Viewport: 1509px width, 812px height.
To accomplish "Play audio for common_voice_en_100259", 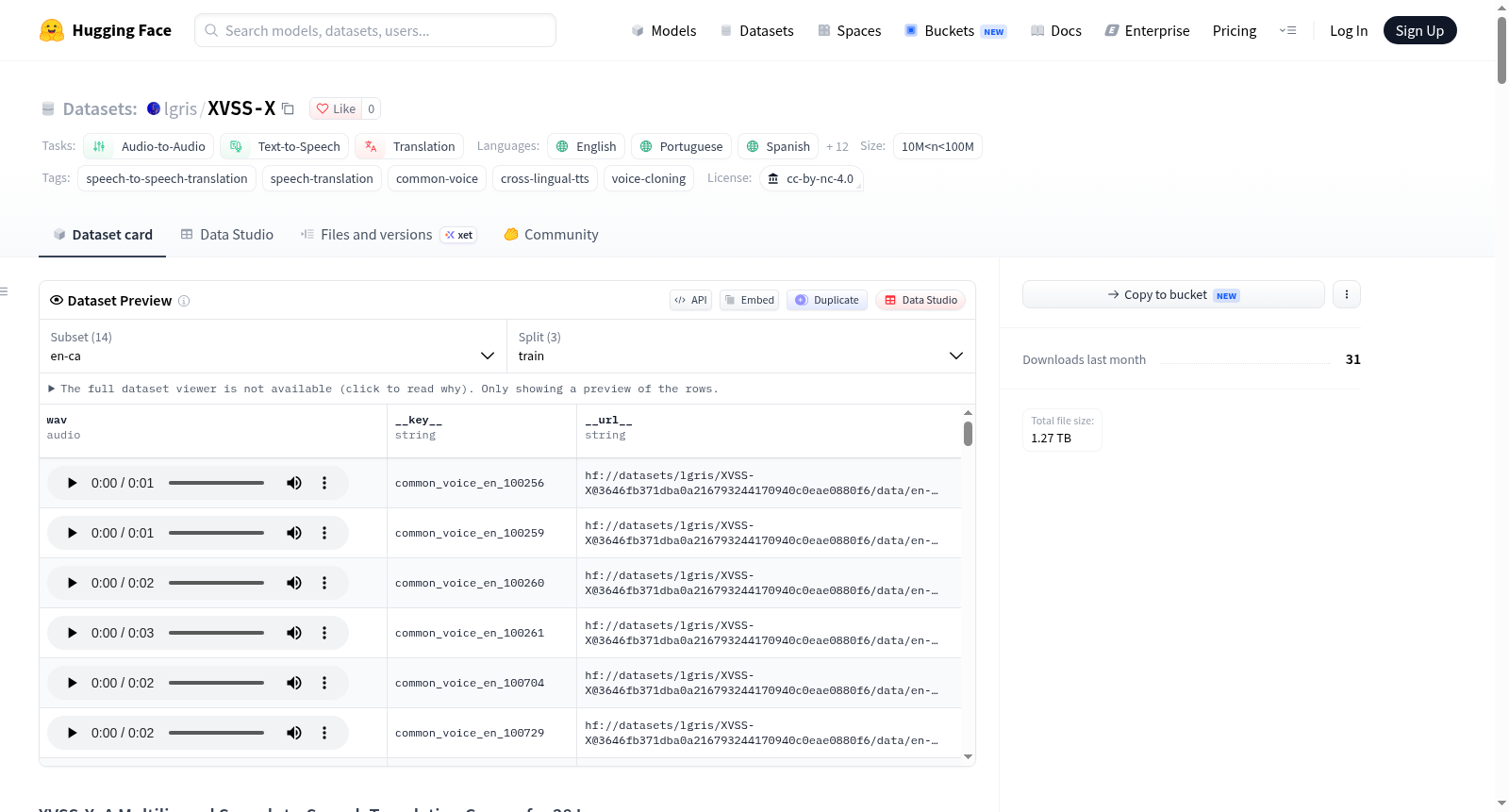I will pos(72,533).
